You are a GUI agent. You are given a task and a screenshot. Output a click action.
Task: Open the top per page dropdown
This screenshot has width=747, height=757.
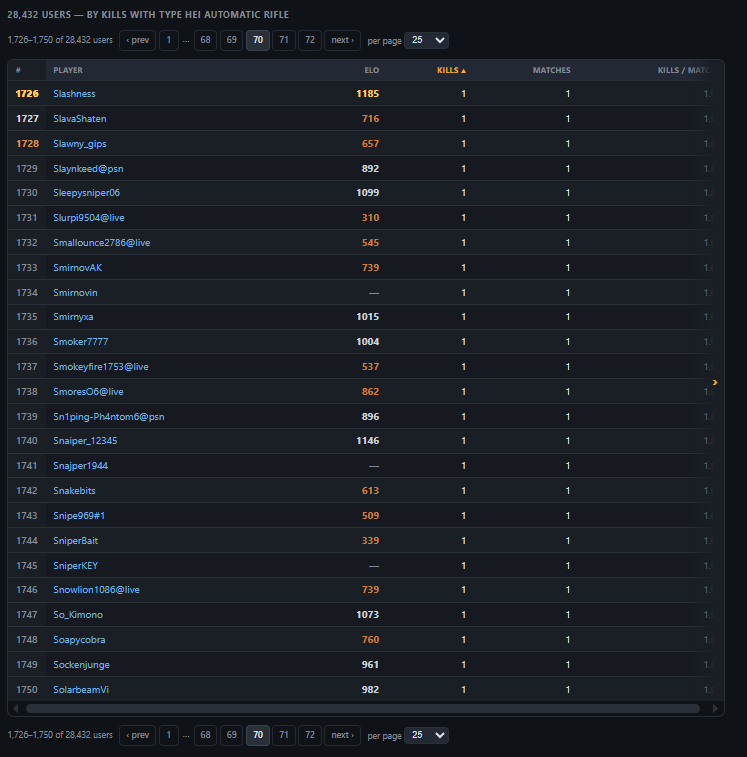[x=426, y=40]
